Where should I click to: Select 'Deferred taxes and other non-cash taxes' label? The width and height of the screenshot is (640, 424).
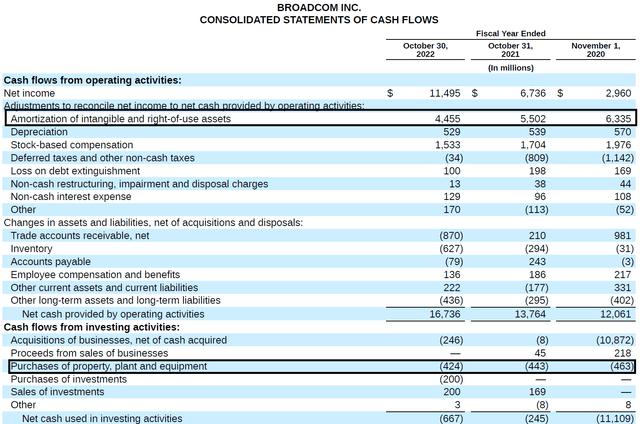[102, 158]
